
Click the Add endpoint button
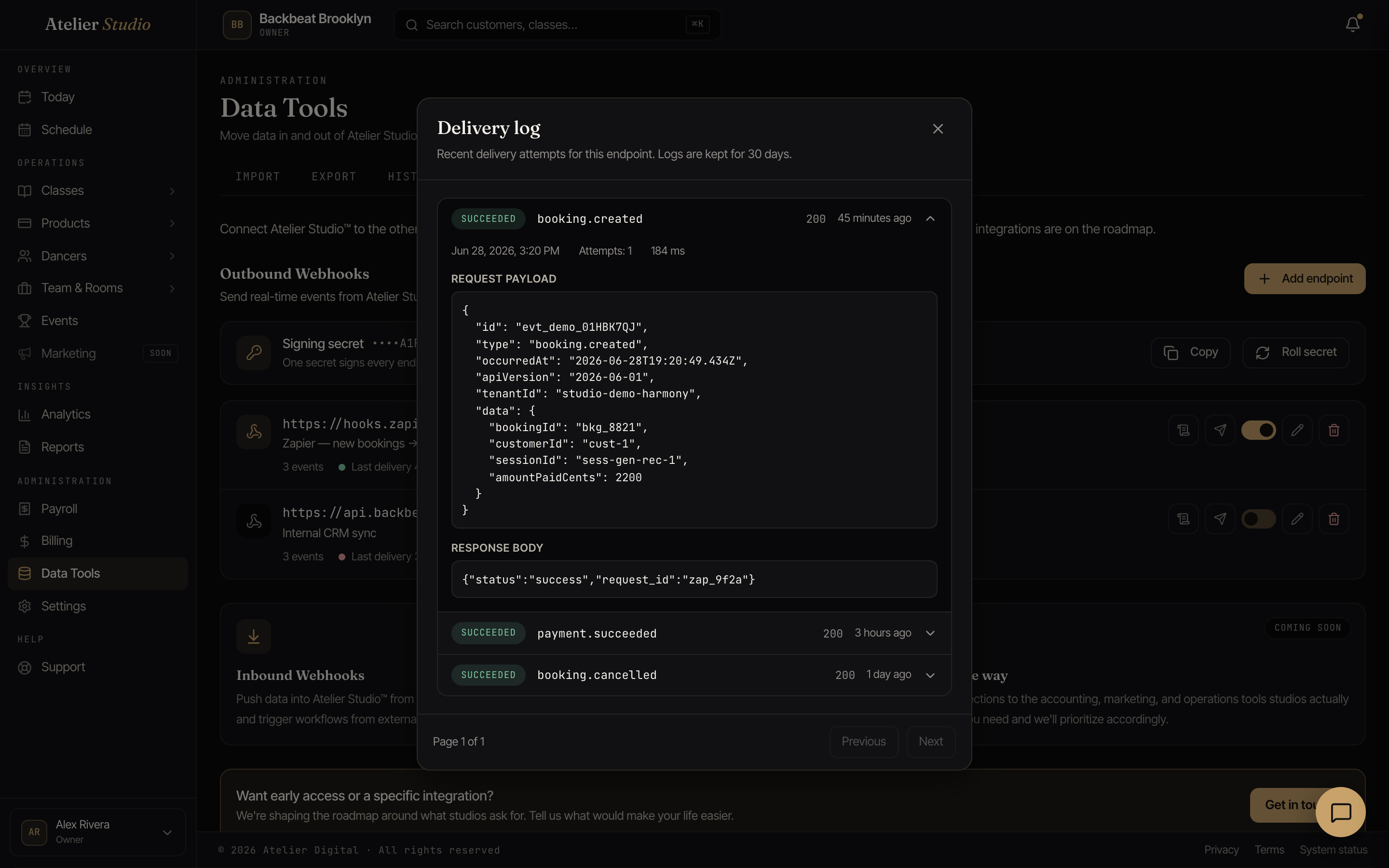click(x=1305, y=278)
